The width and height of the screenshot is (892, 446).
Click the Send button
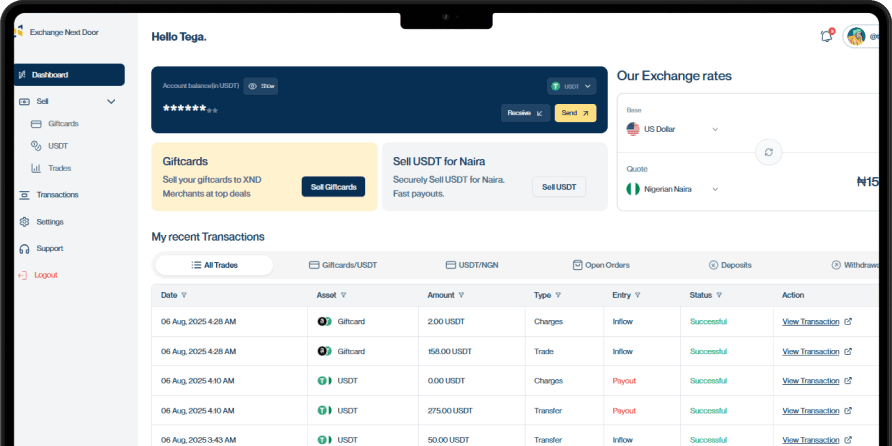point(575,113)
